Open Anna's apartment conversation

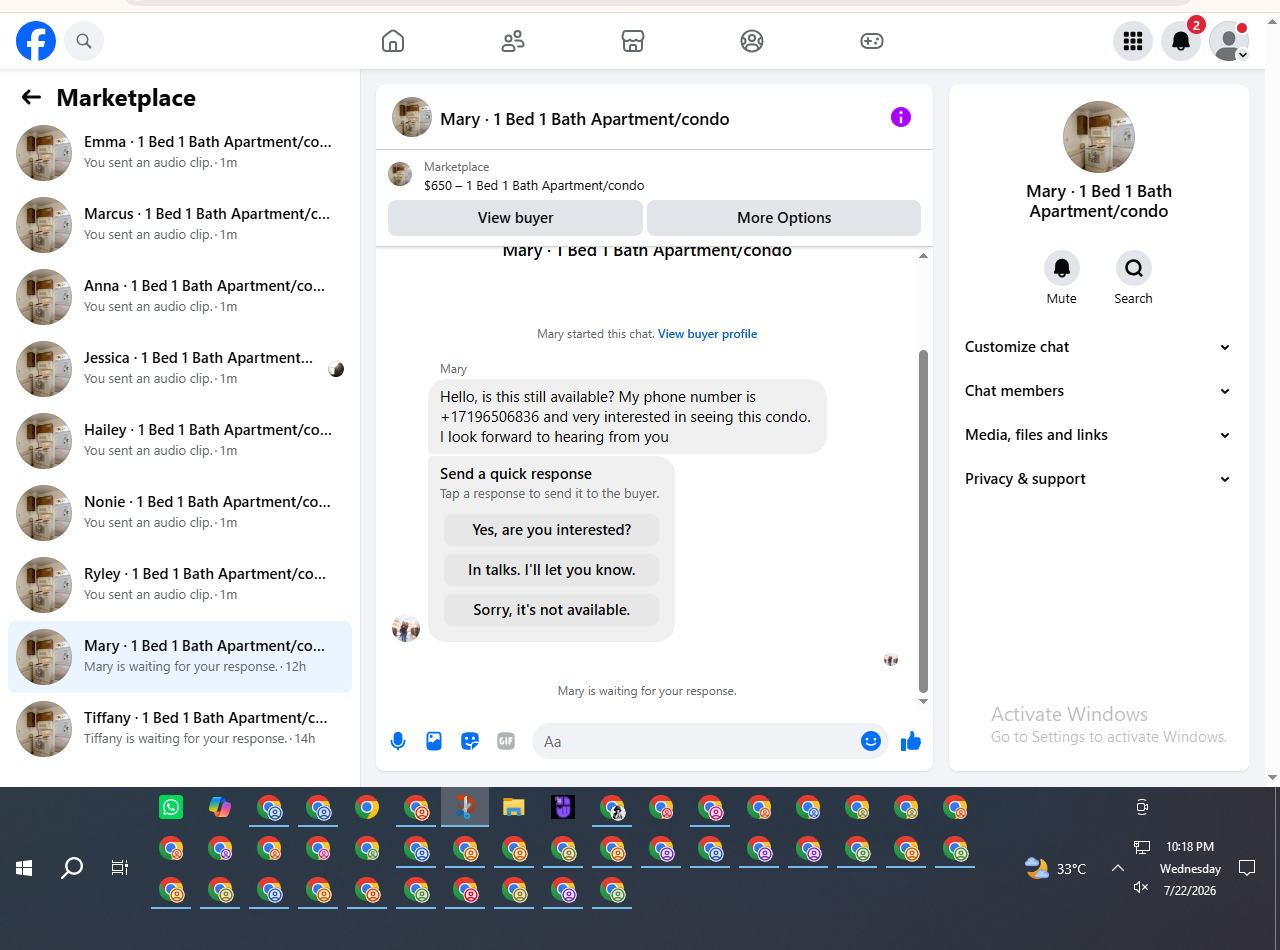[180, 297]
